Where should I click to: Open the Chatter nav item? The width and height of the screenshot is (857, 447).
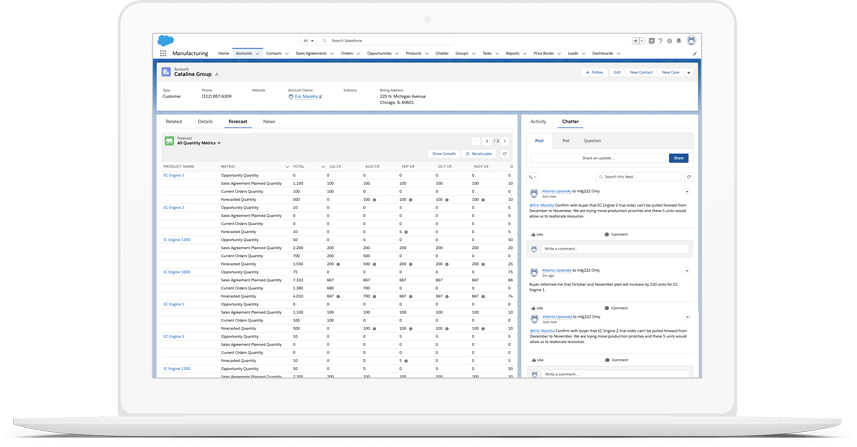pyautogui.click(x=442, y=54)
